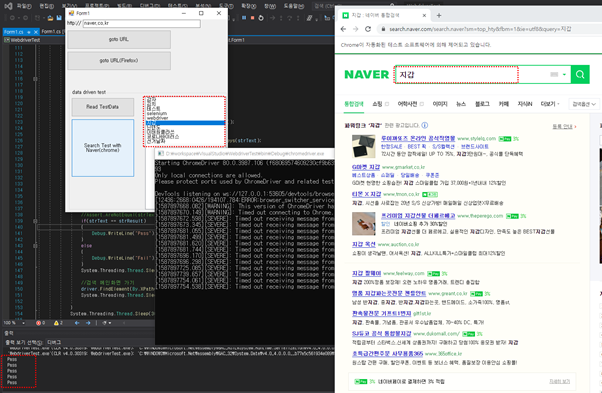Click the goto URL button in Form1
Viewport: 602px width, 393px height.
(119, 40)
